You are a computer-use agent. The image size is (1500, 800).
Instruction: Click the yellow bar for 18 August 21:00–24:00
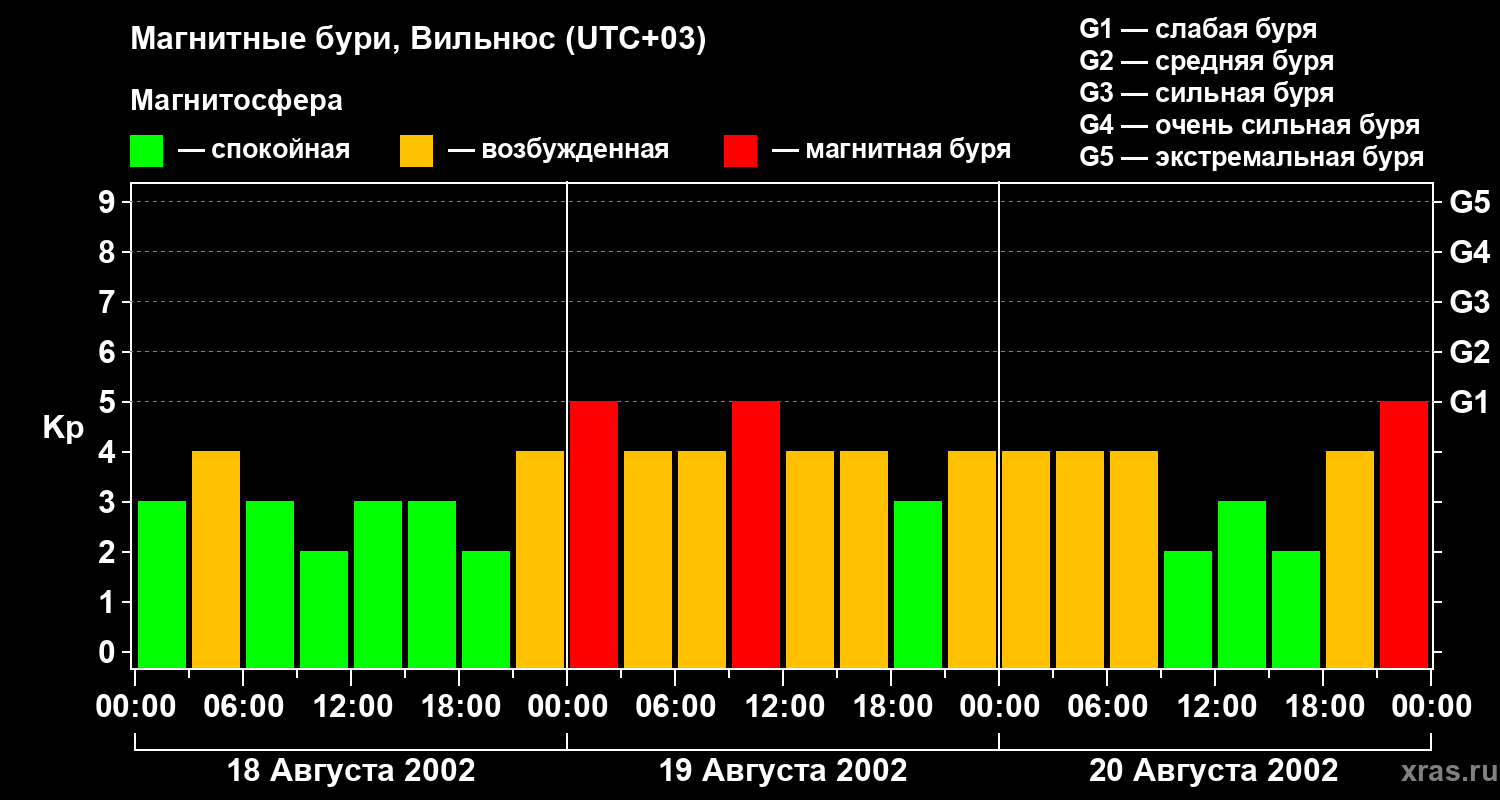tap(540, 559)
